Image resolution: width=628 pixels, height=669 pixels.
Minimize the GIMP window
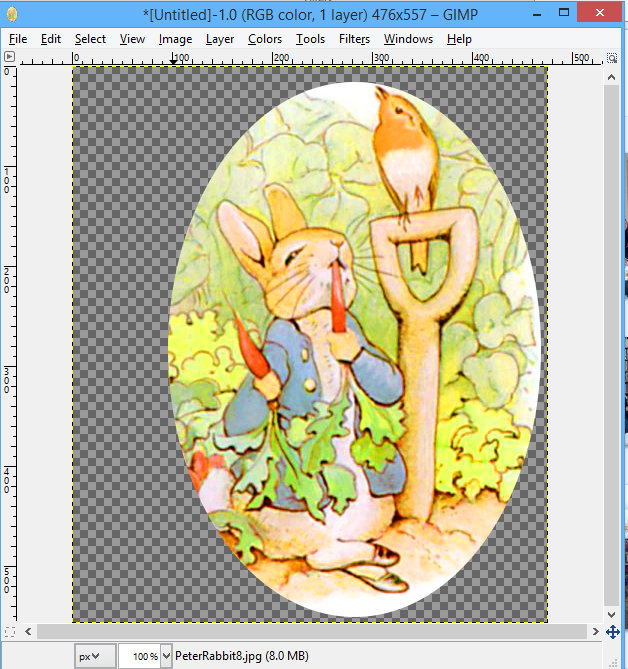click(538, 15)
